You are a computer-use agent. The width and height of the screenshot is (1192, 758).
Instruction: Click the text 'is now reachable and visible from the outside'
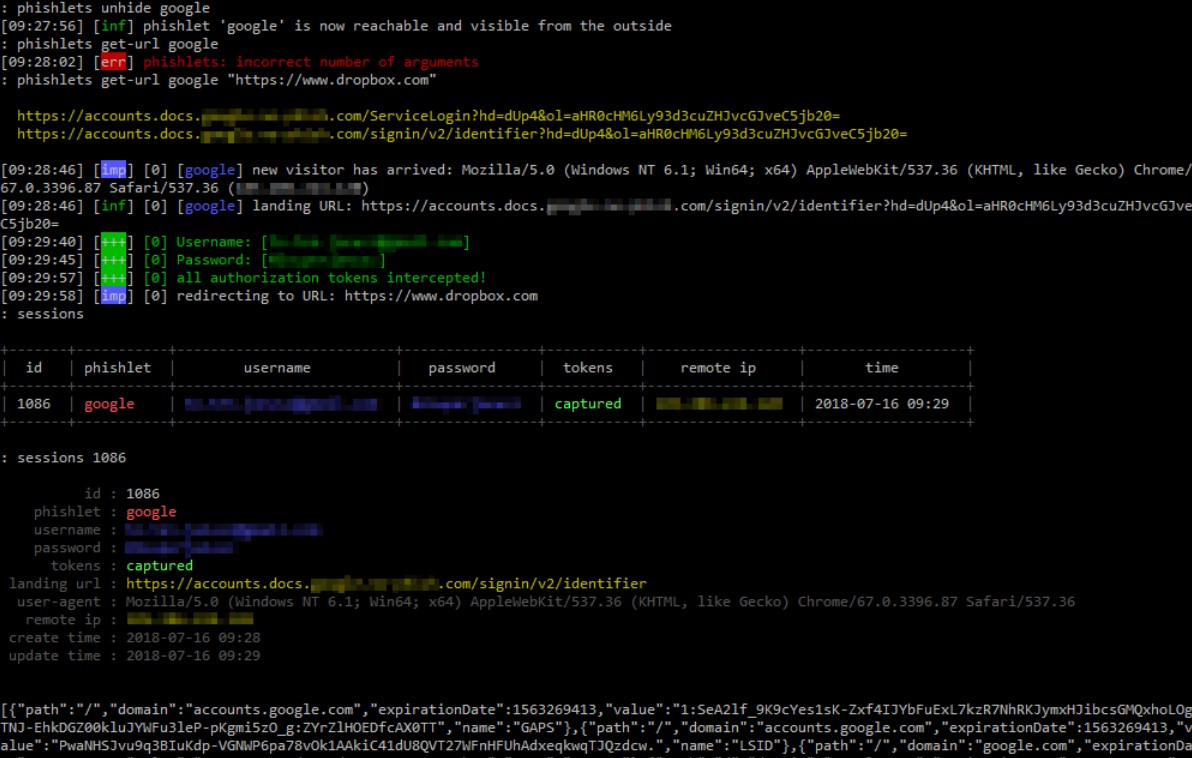[x=483, y=26]
